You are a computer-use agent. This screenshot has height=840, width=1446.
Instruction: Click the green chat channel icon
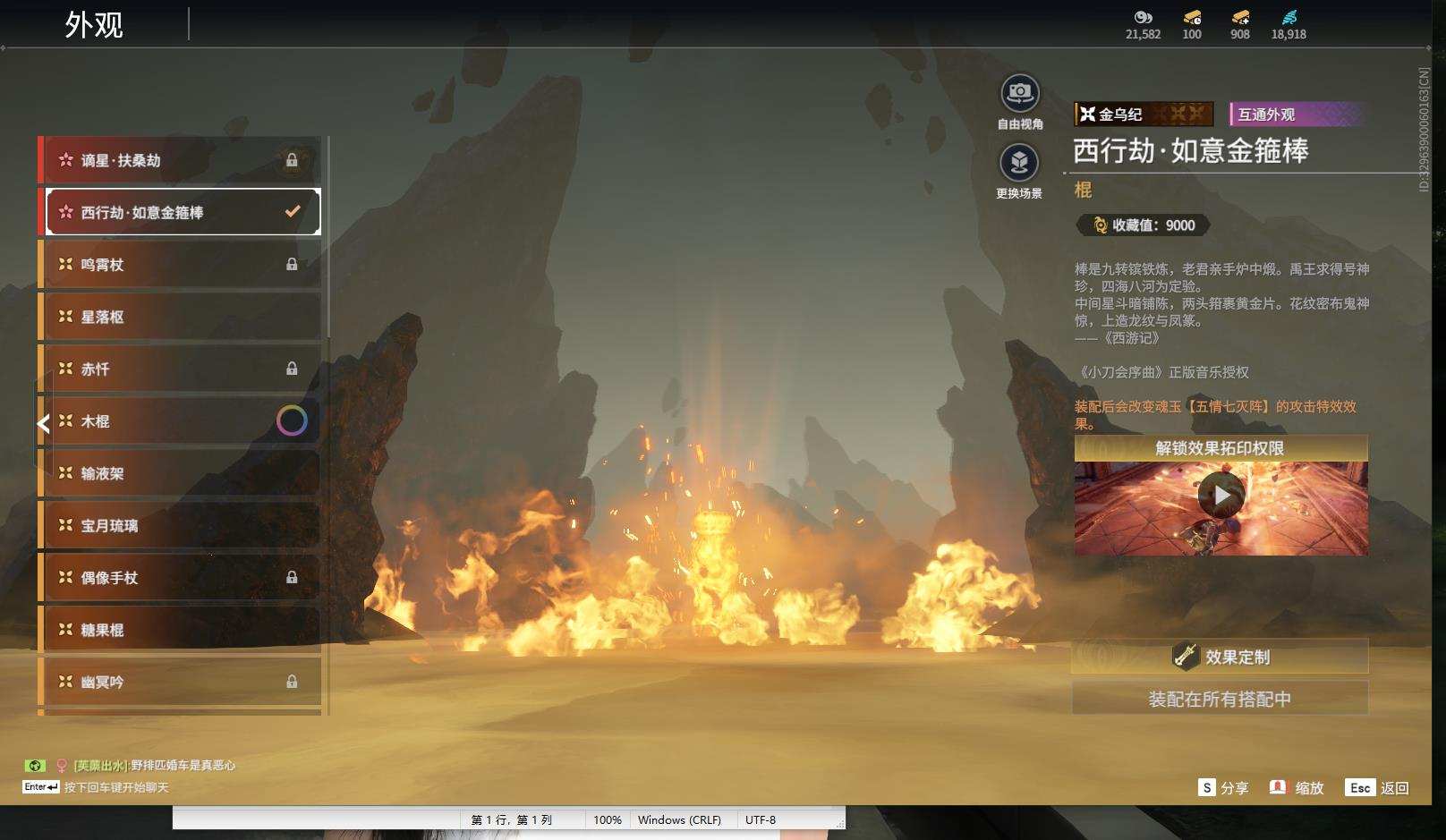click(34, 766)
